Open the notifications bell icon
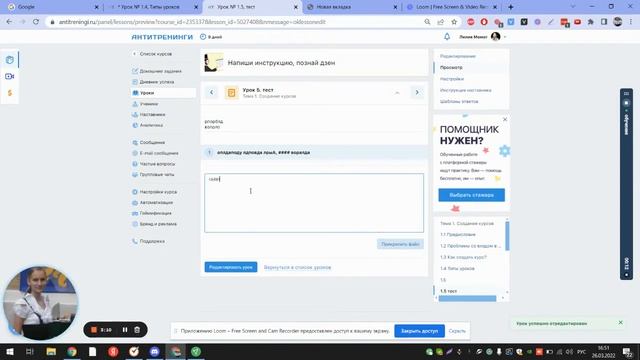This screenshot has width=640, height=360. 447,37
